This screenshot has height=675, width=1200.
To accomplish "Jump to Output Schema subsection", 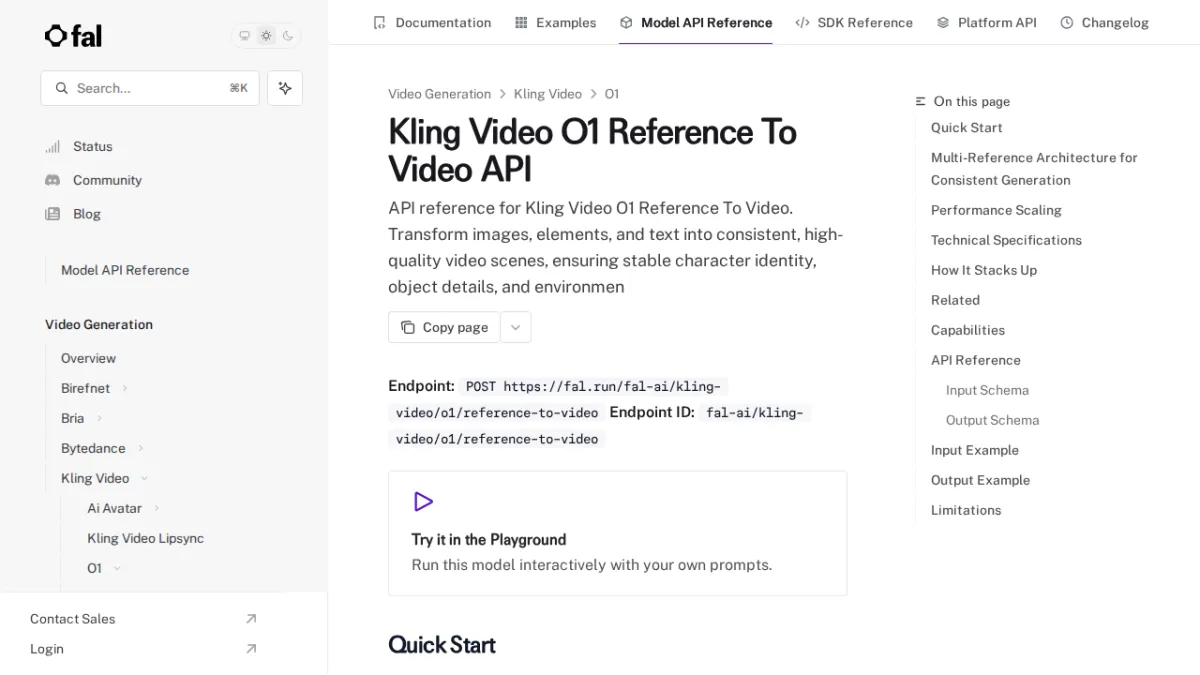I will (x=992, y=420).
